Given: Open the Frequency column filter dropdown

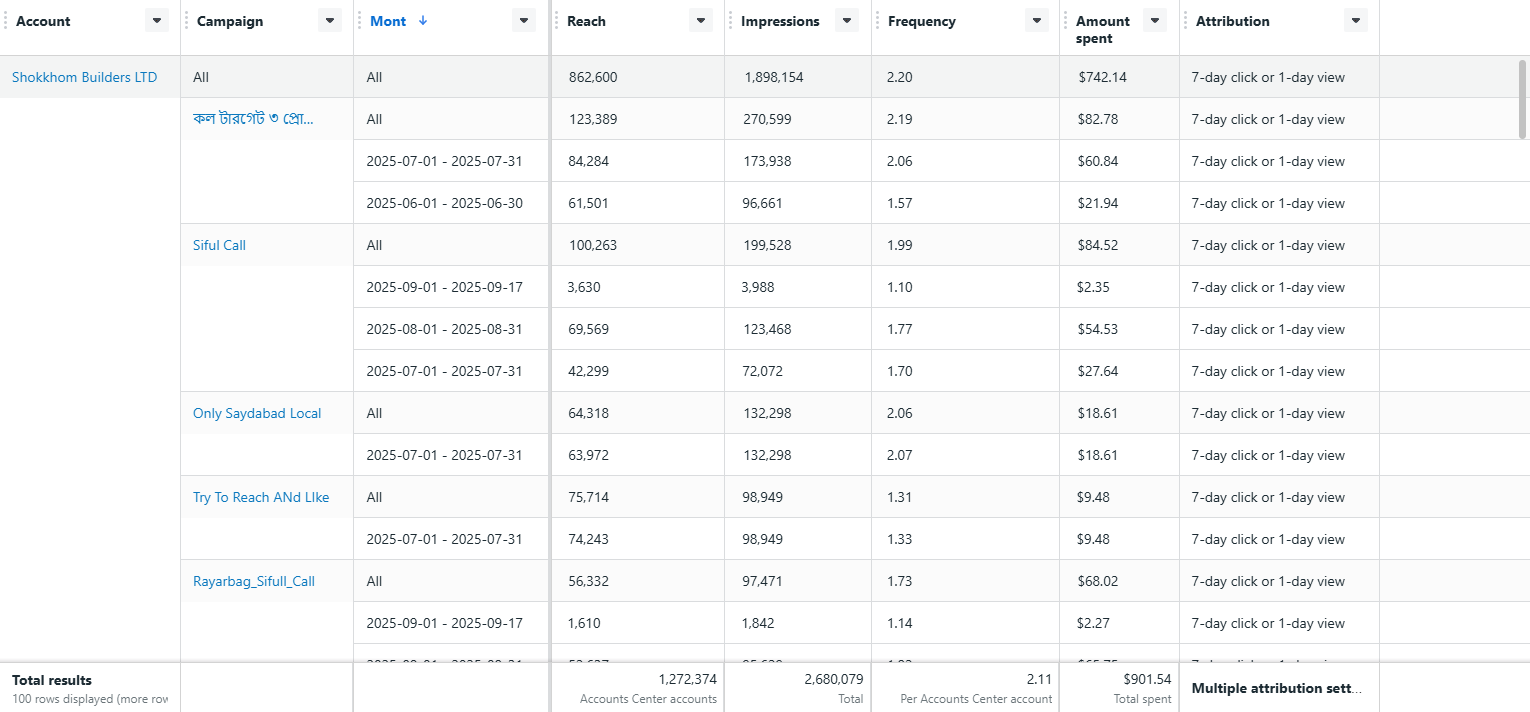Looking at the screenshot, I should [1036, 20].
